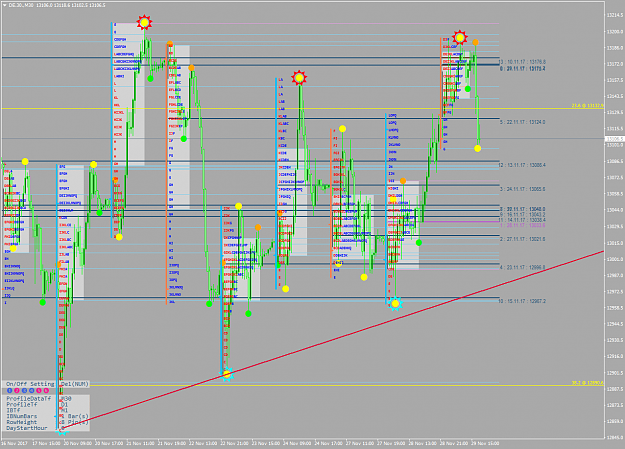This screenshot has width=625, height=449.
Task: Click the cyan star marker at the 27 Nov 19:00 low
Action: click(395, 303)
